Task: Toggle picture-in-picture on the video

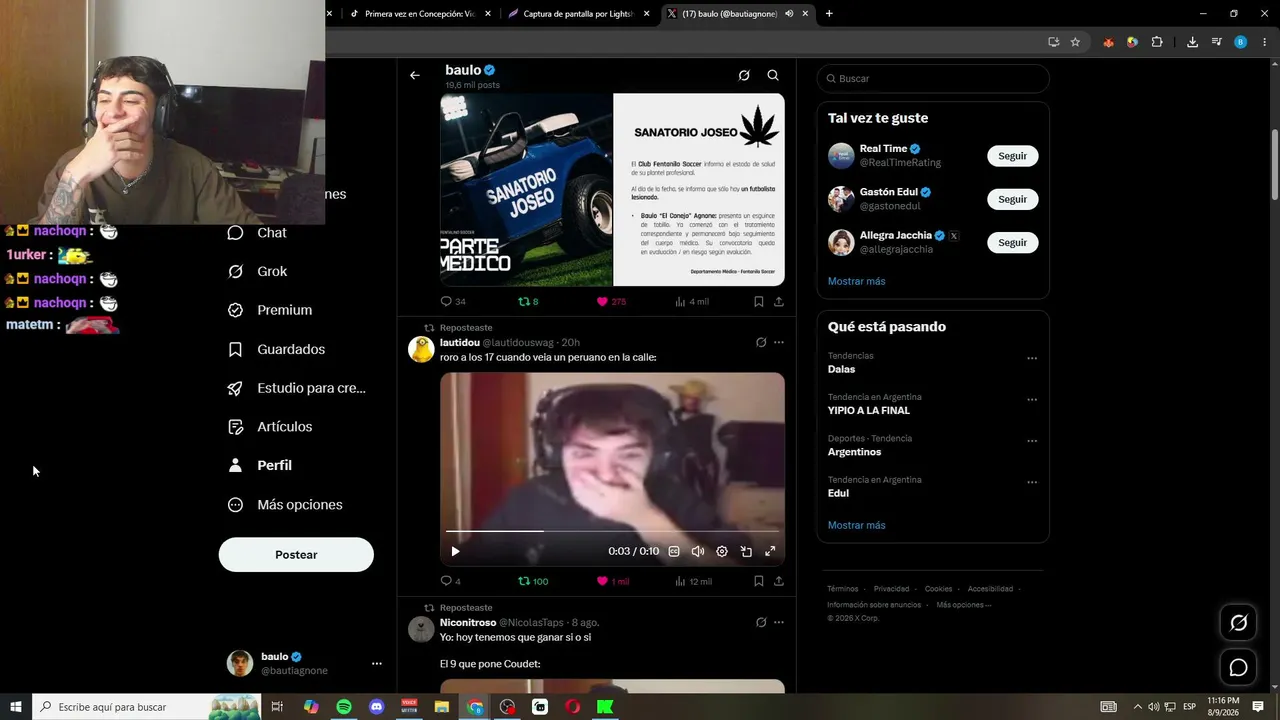Action: (x=746, y=551)
